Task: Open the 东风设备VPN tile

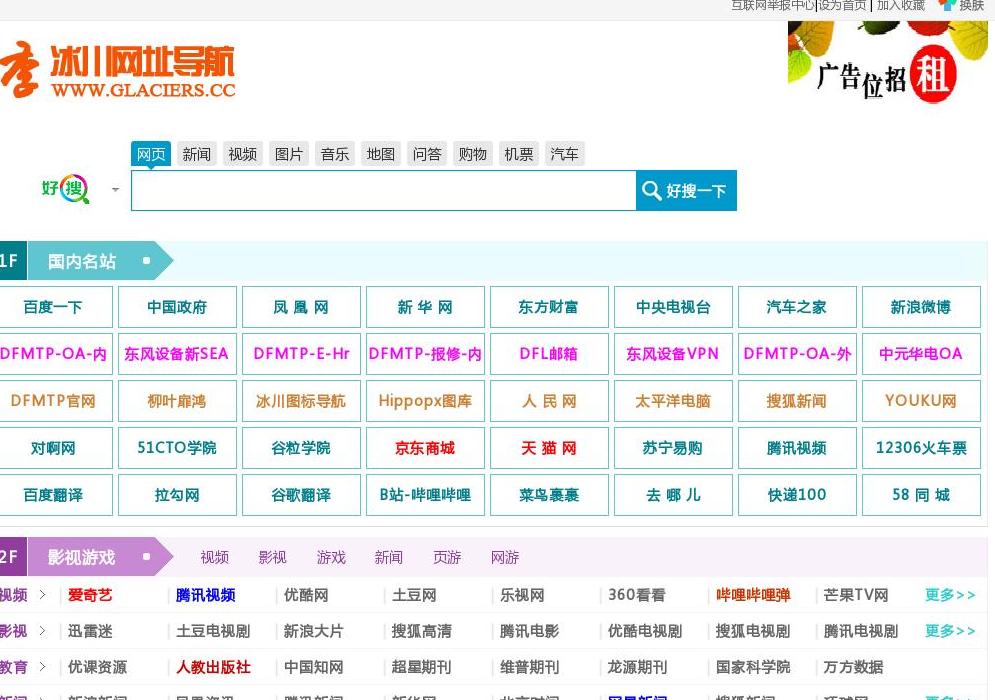Action: coord(673,354)
